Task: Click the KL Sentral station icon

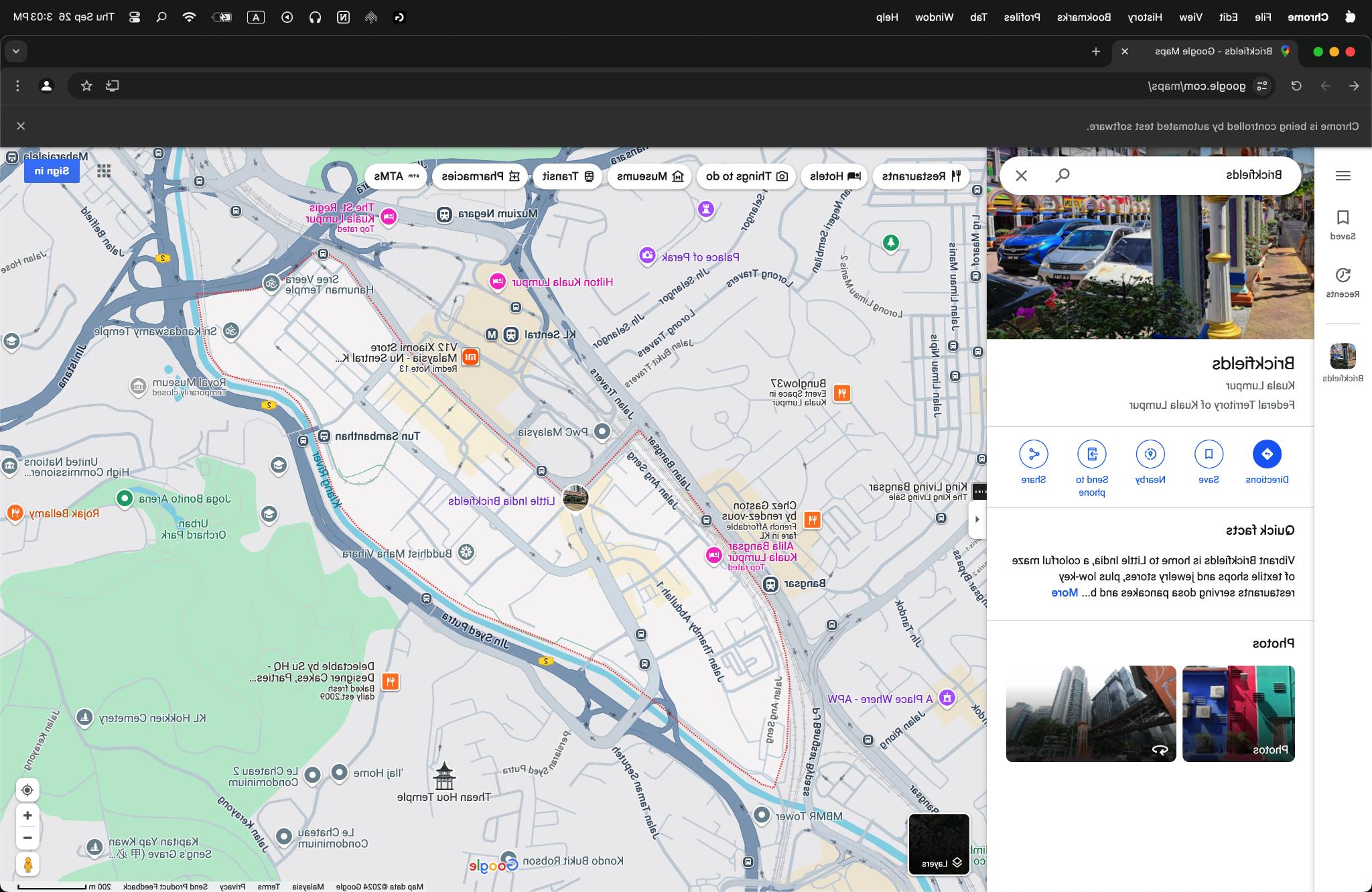Action: point(511,334)
